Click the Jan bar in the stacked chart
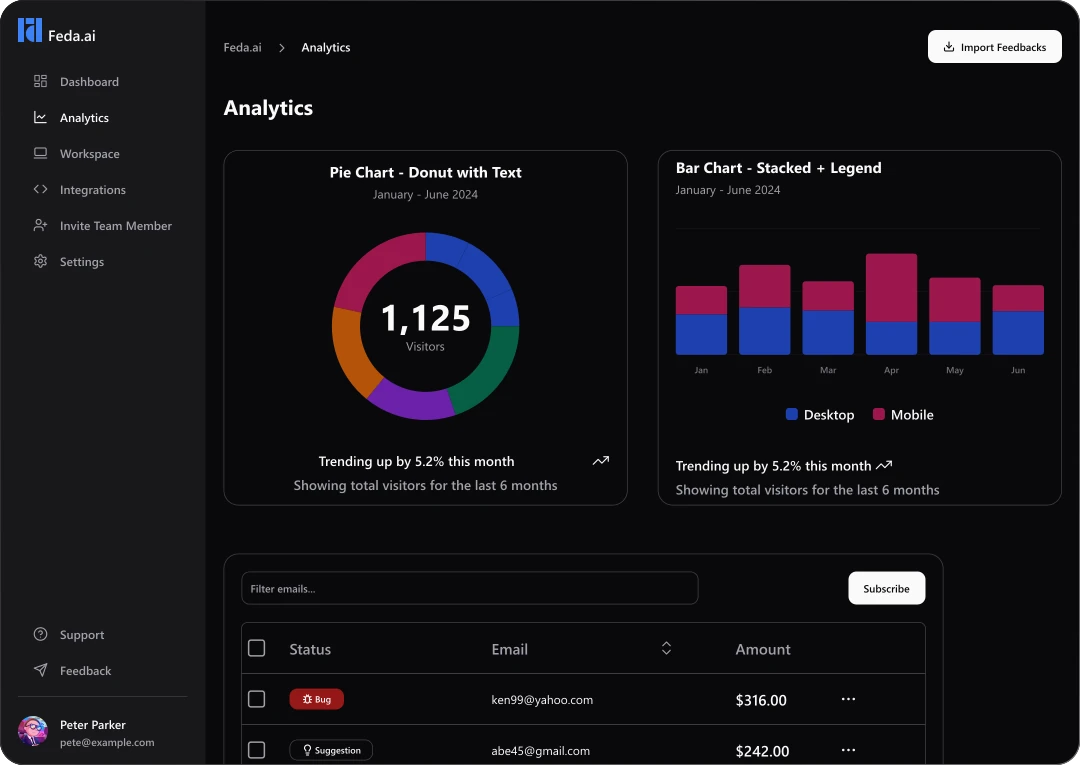 pos(701,320)
